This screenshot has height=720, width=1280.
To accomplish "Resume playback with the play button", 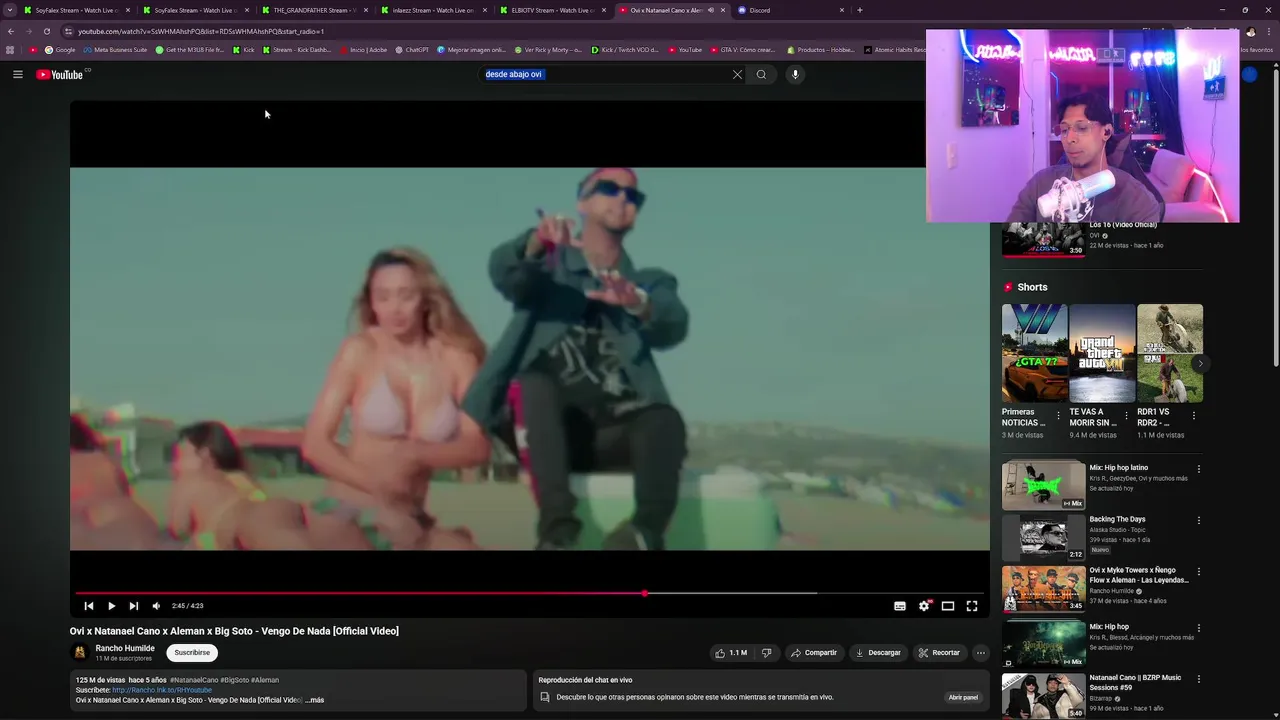I will (x=111, y=606).
